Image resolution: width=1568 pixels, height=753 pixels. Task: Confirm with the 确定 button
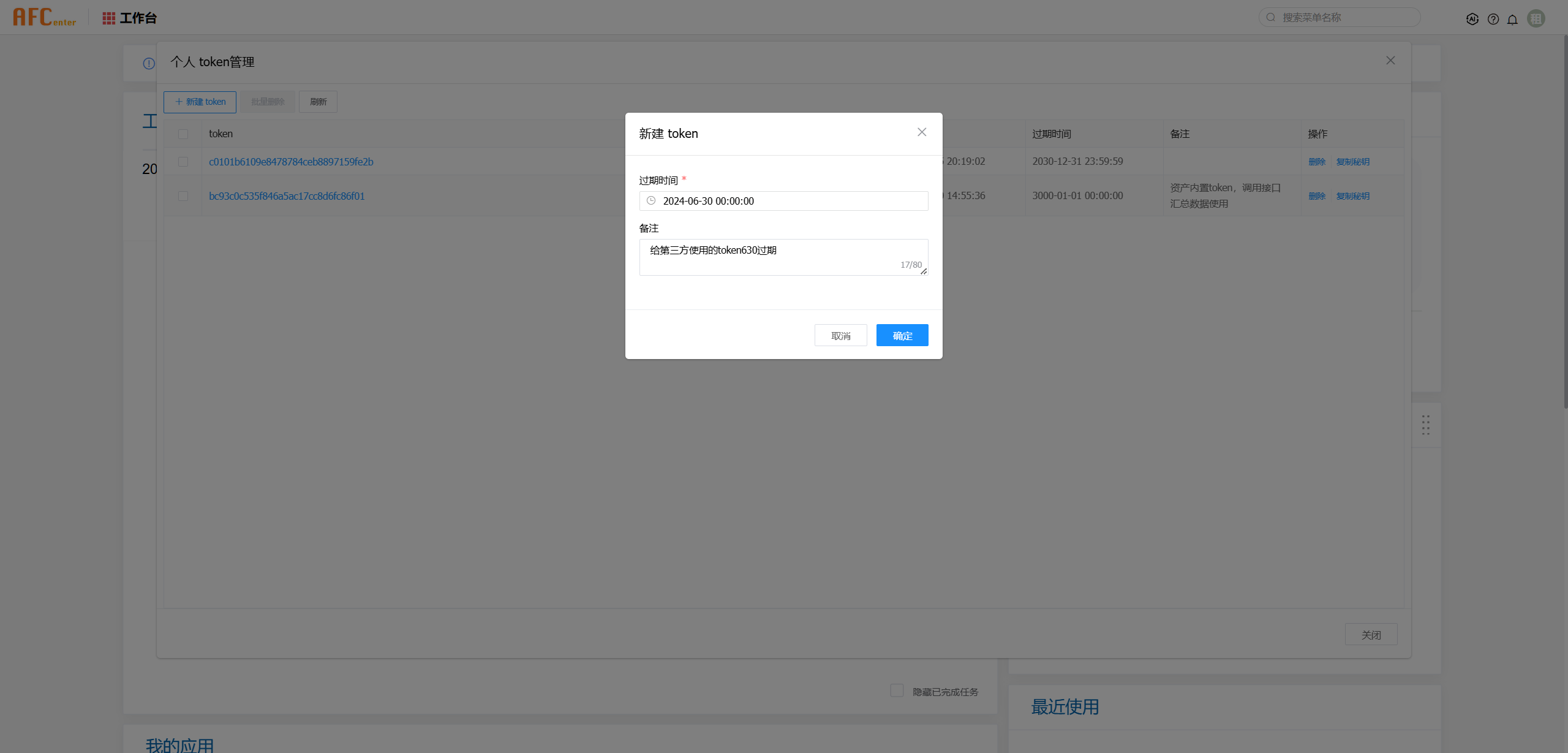click(902, 335)
